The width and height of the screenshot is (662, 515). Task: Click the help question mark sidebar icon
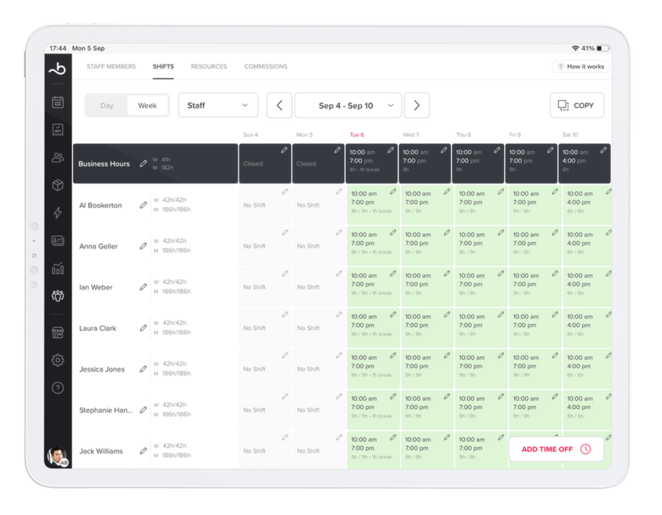tap(58, 388)
